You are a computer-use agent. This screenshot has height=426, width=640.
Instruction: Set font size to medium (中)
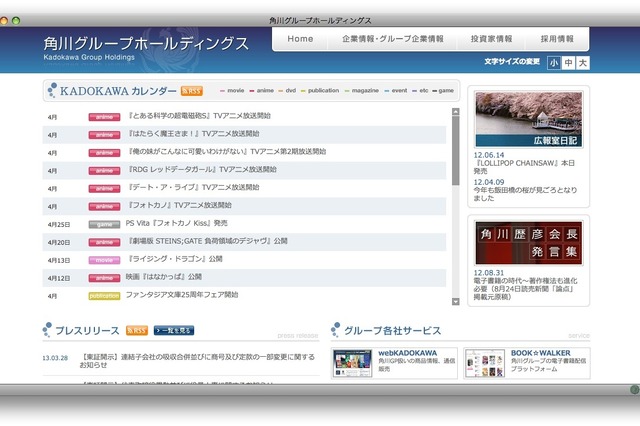[x=568, y=62]
